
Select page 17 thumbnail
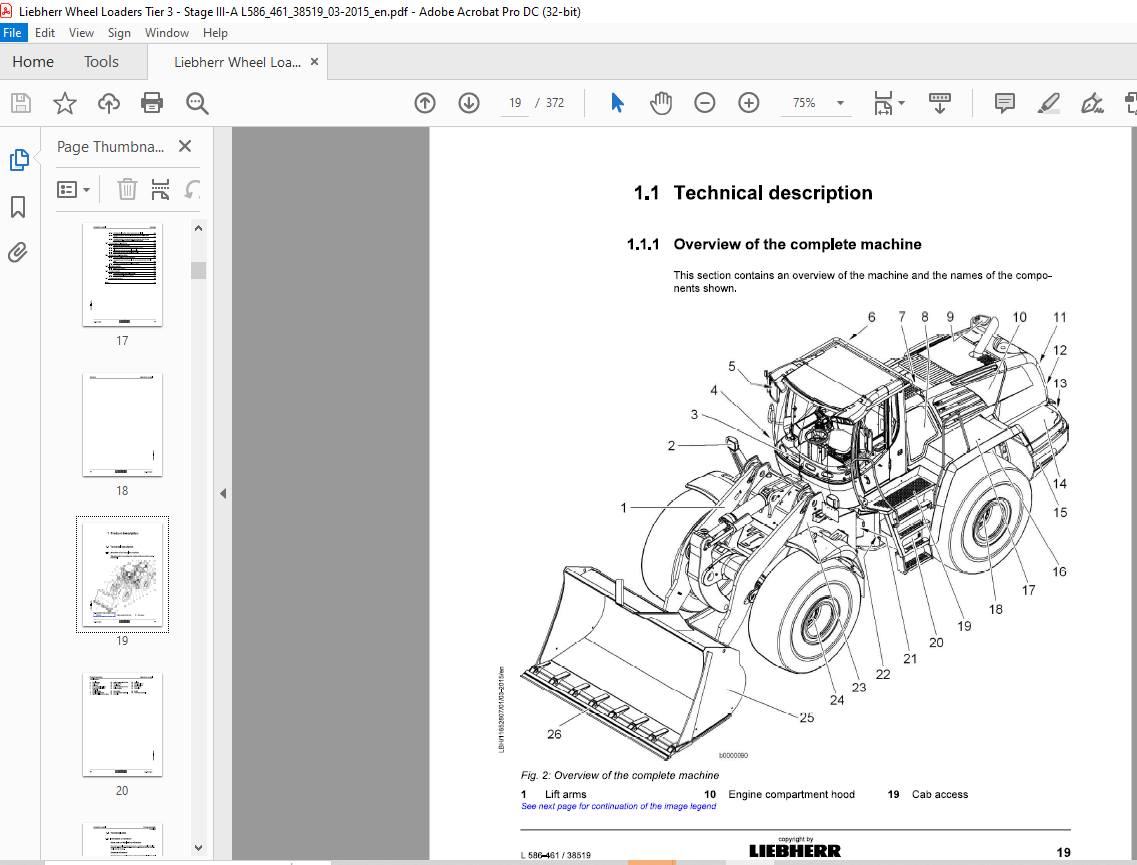point(122,275)
